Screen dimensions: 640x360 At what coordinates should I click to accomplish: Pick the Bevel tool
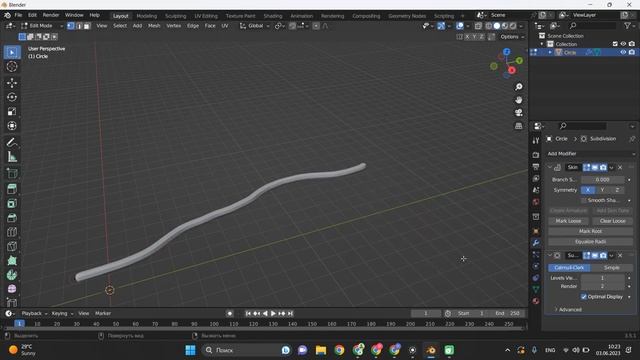12,218
